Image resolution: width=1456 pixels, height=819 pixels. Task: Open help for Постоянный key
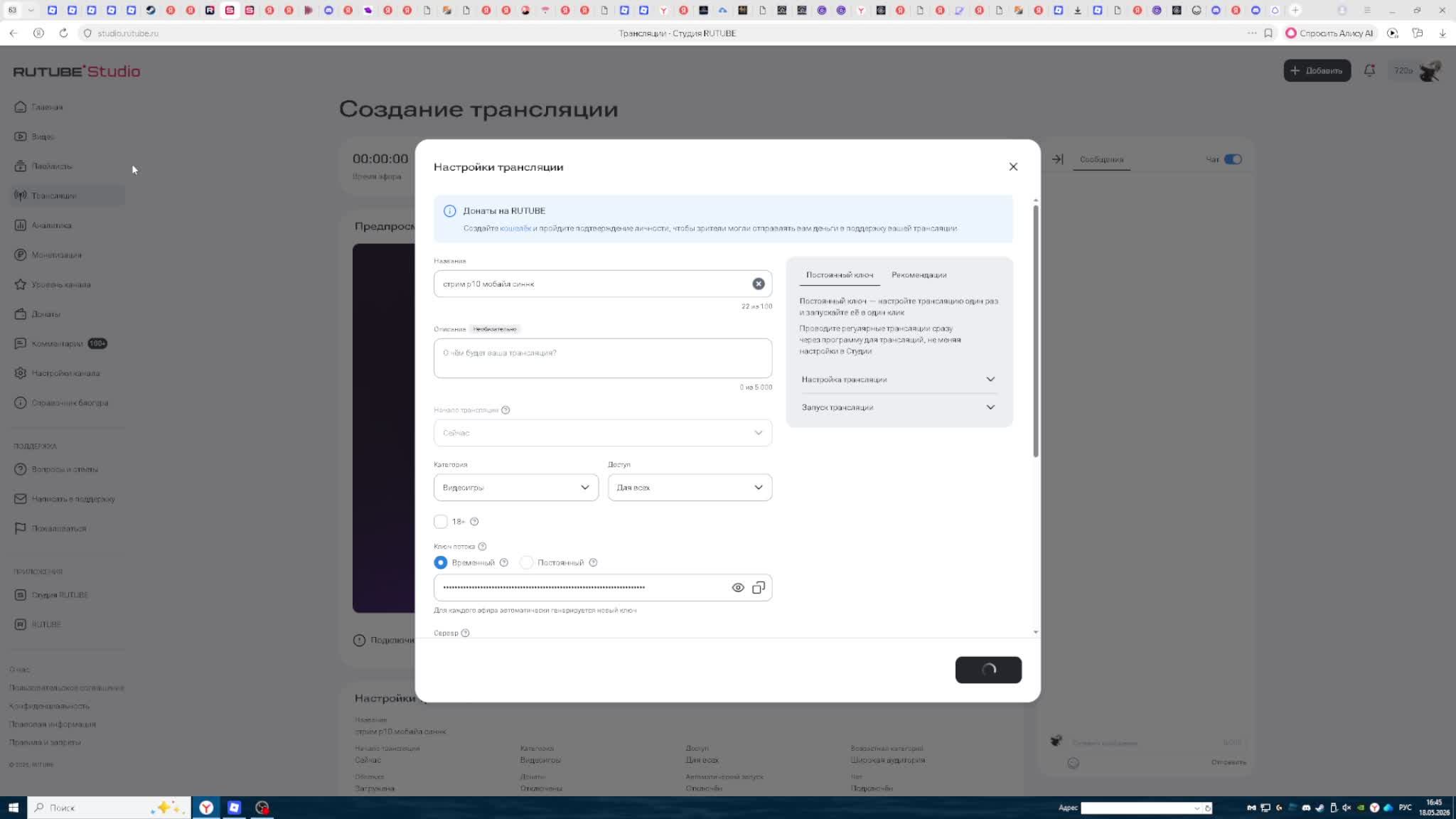tap(593, 562)
